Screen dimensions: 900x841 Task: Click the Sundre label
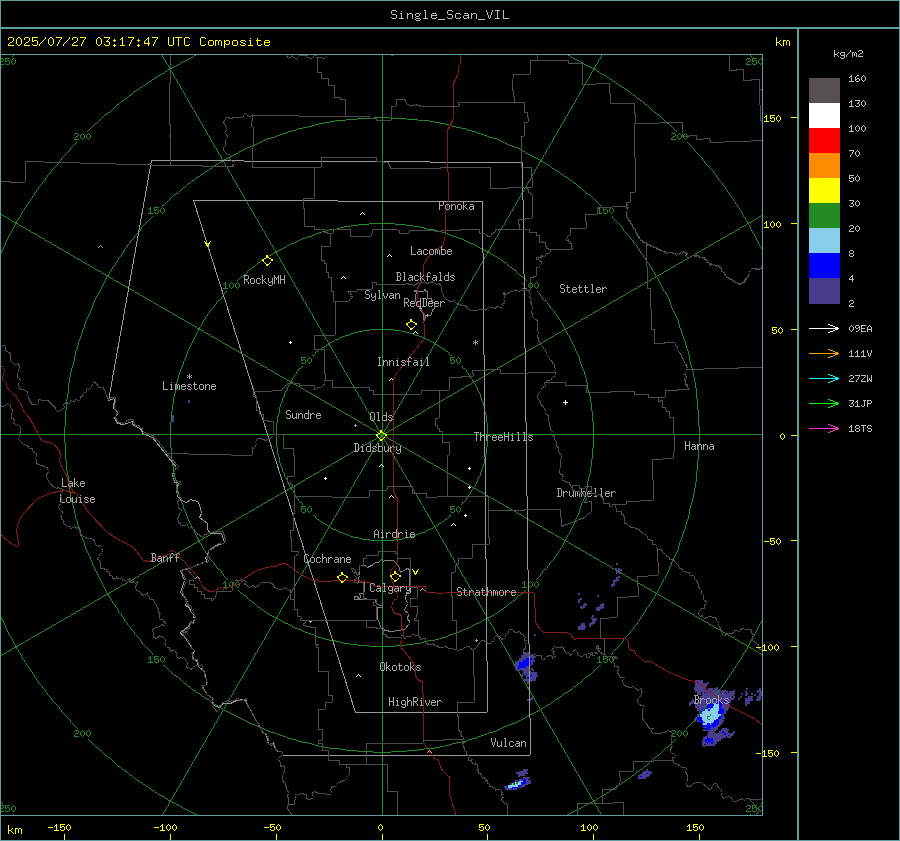click(303, 414)
